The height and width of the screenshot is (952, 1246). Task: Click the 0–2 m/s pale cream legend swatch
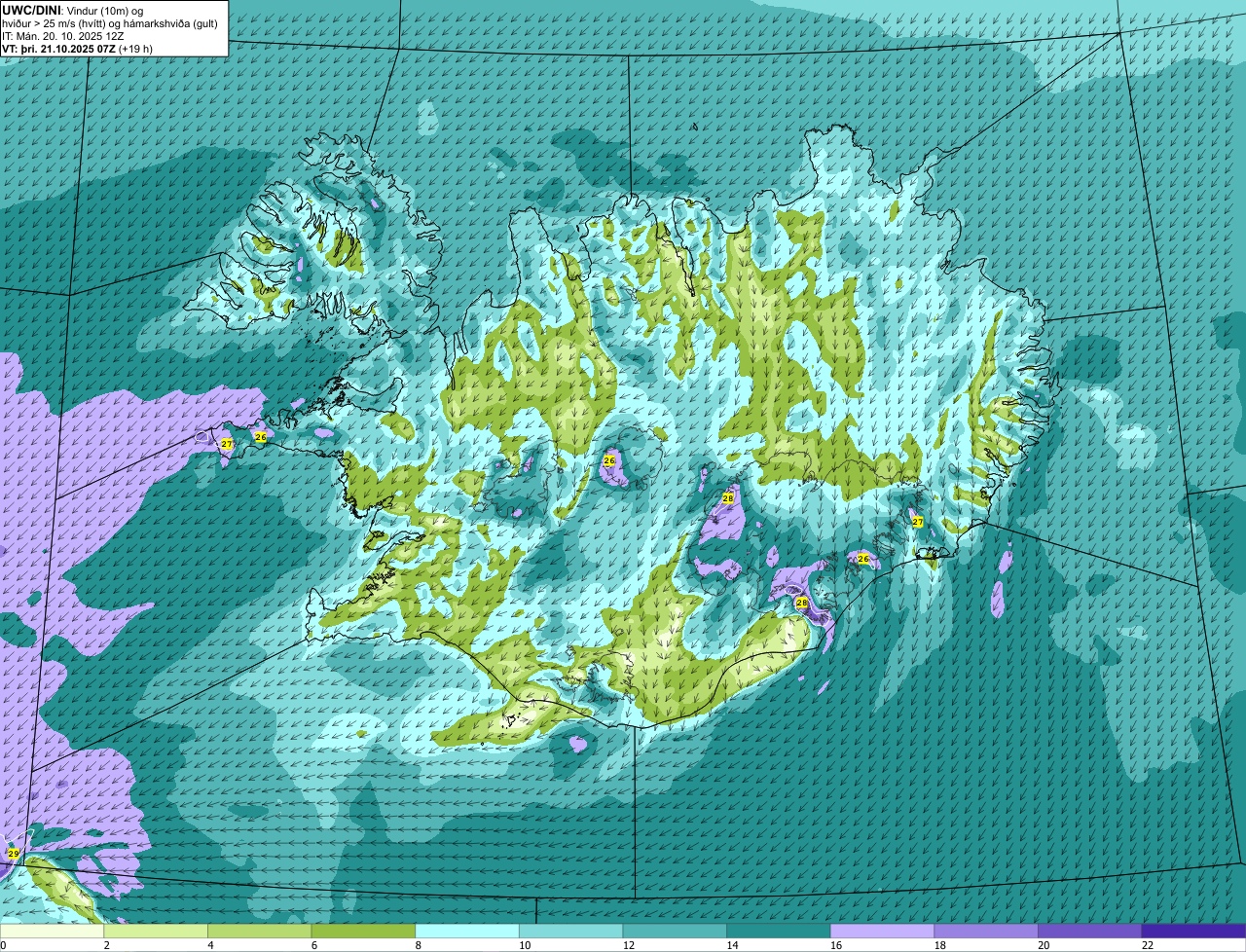52,932
